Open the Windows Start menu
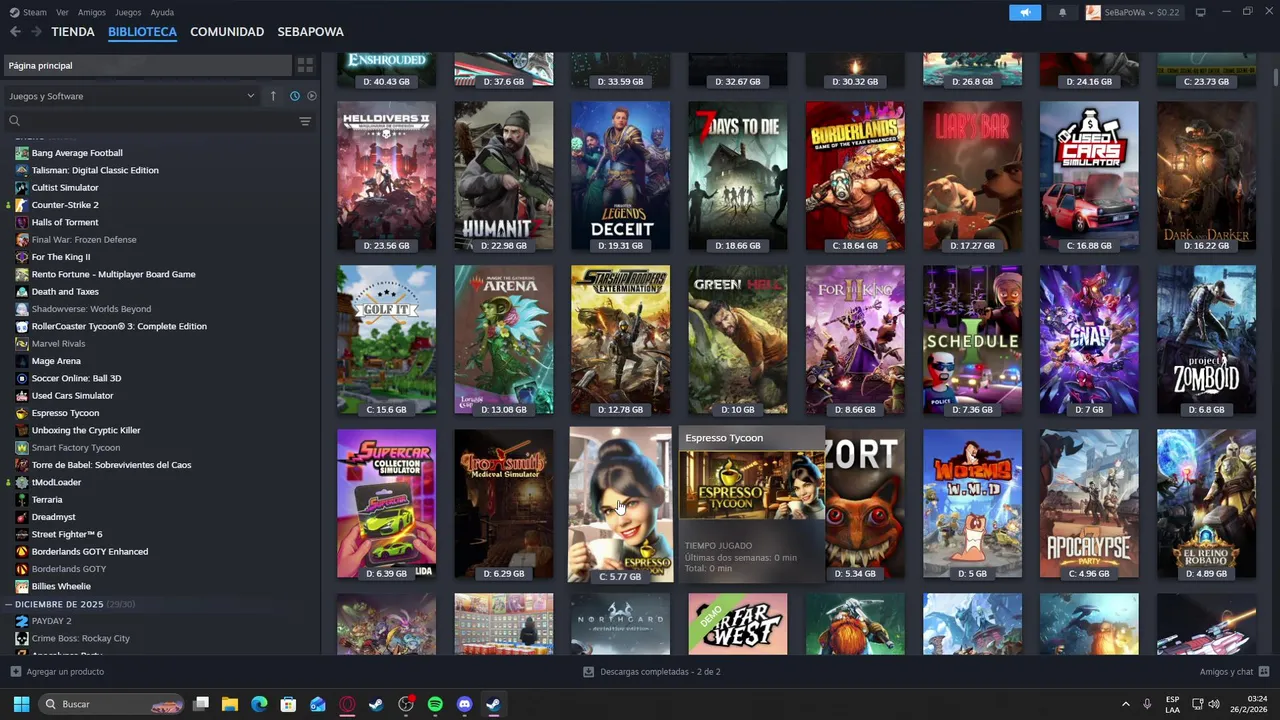This screenshot has width=1280, height=720. tap(21, 704)
